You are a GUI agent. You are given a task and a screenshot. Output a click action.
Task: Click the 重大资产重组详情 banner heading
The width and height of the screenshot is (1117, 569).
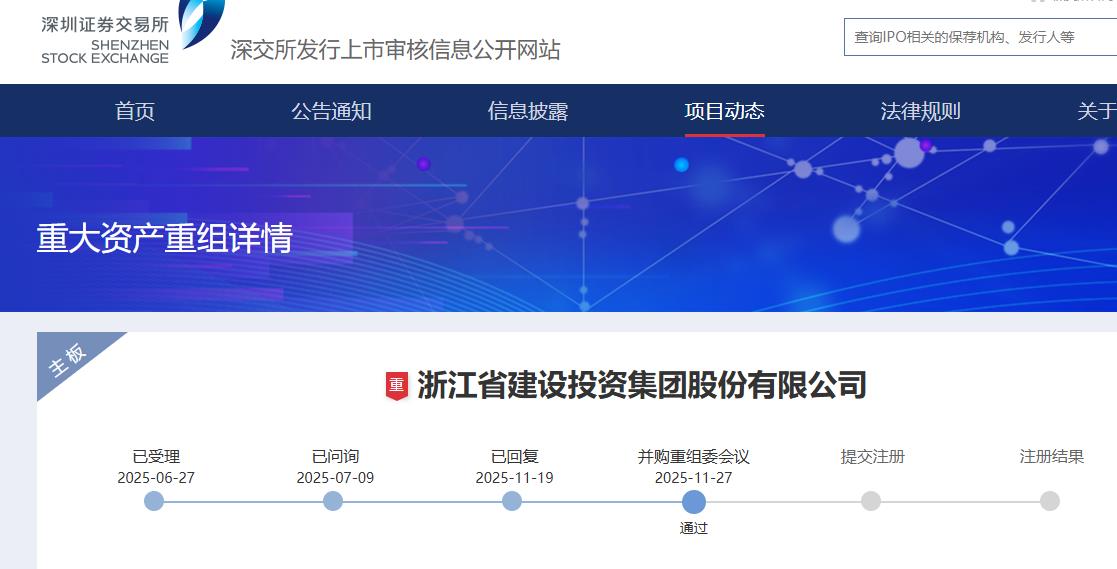pos(165,238)
